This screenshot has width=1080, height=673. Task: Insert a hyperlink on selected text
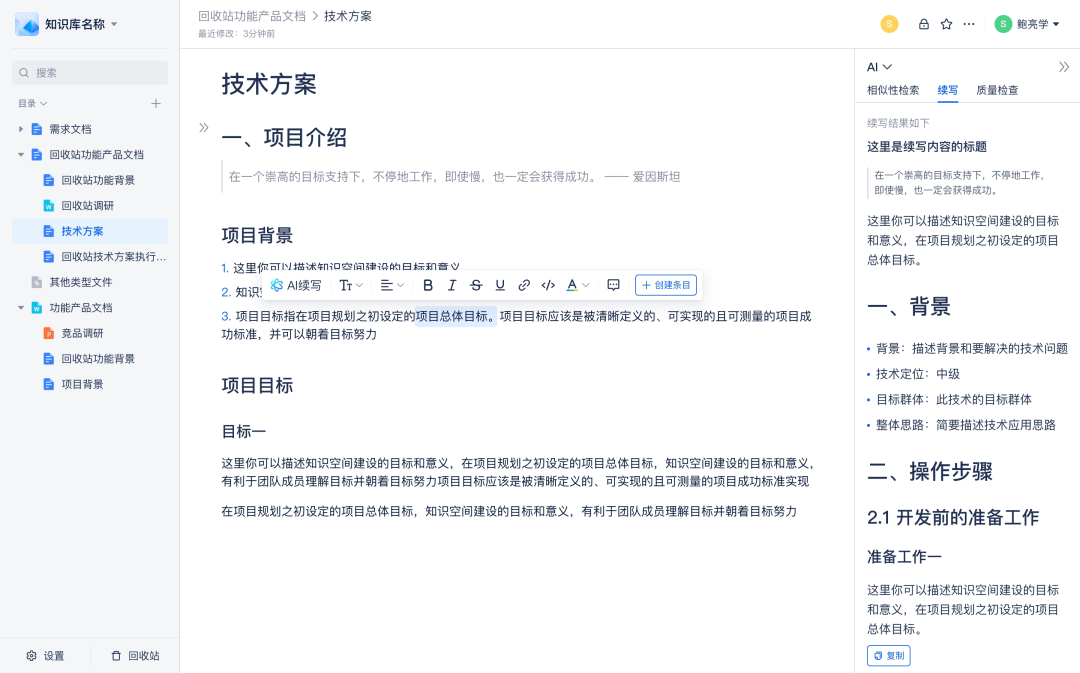(x=524, y=285)
